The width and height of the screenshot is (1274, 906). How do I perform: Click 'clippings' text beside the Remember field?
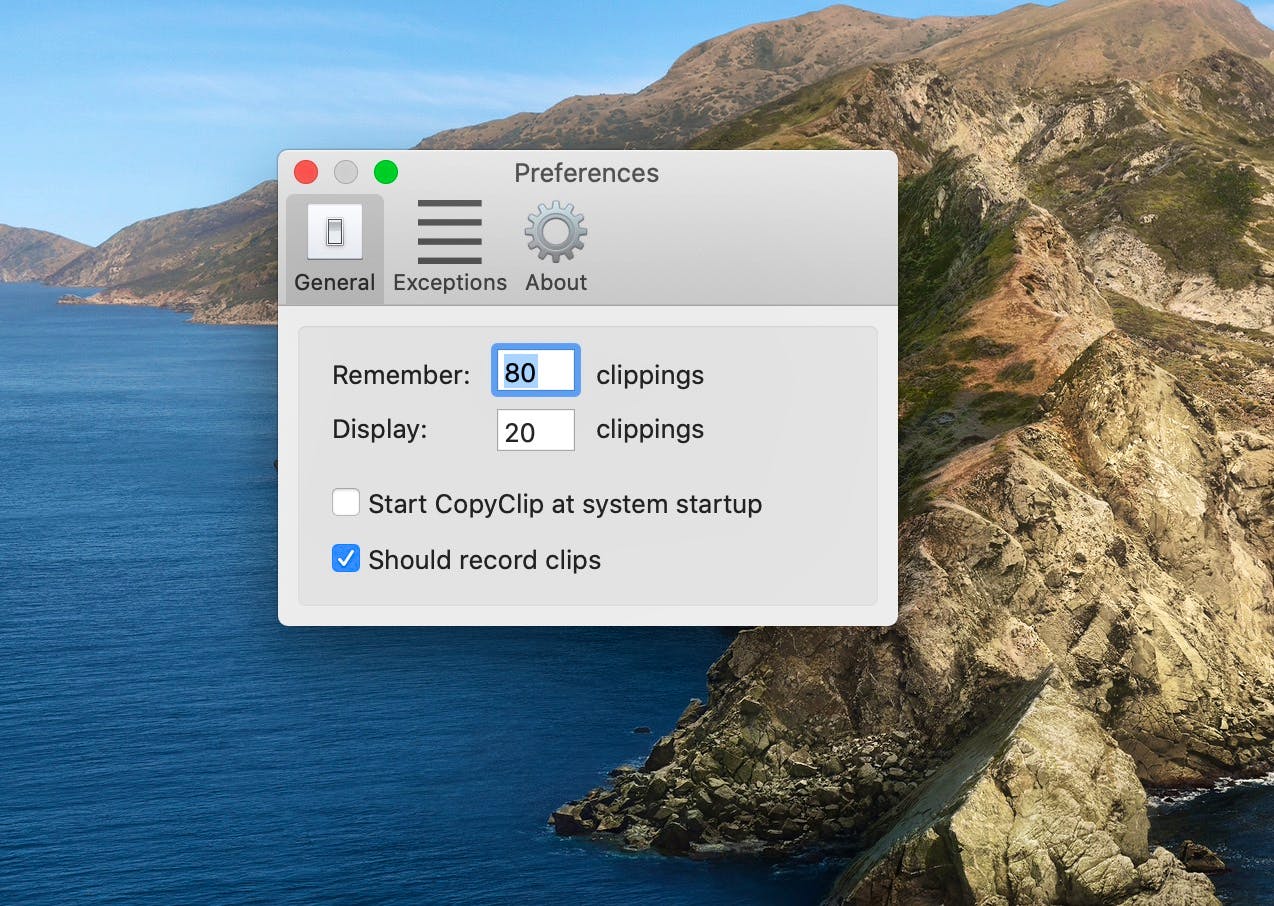pos(650,375)
